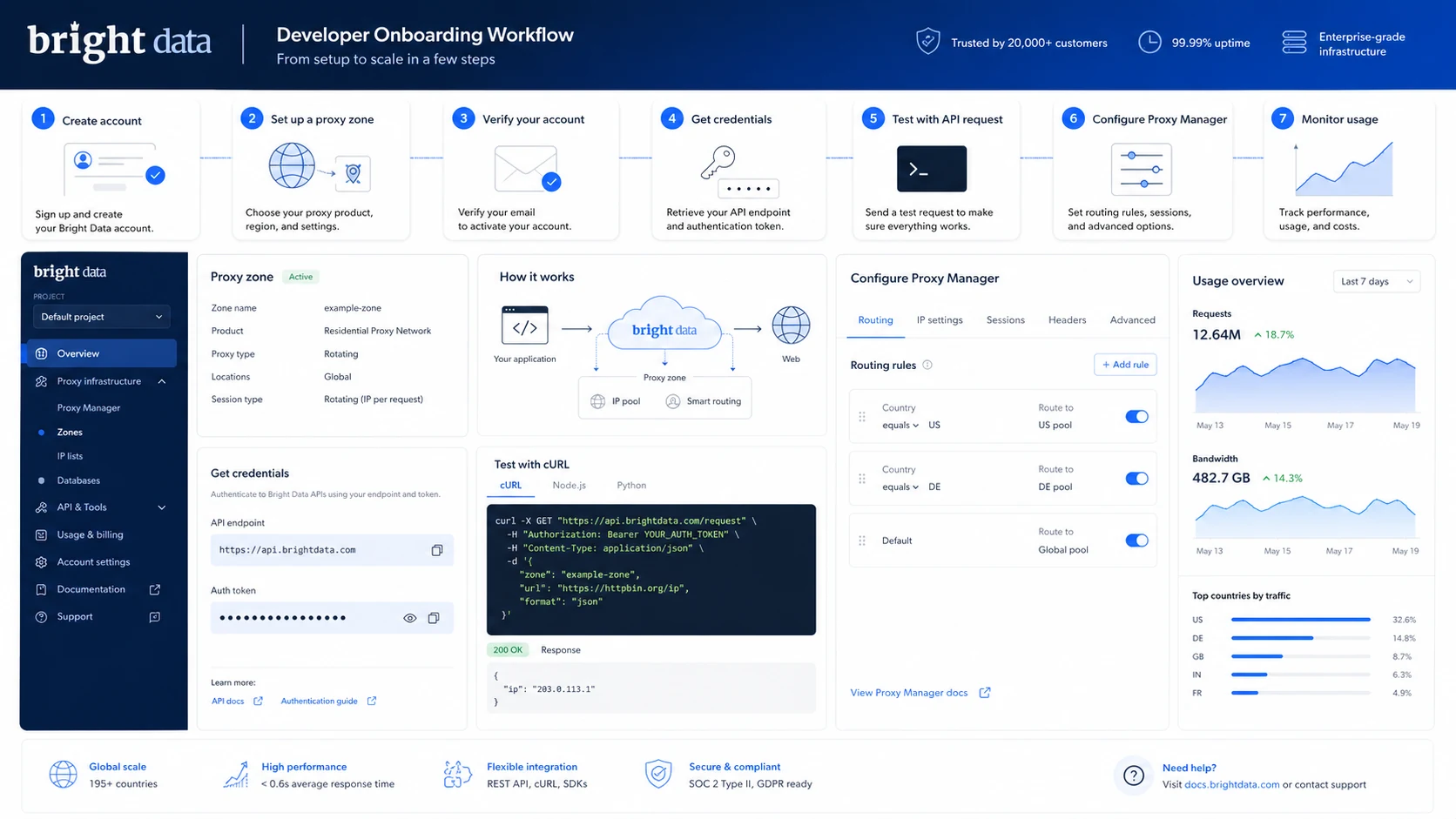Click the Add rule button
The image size is (1456, 819).
[1125, 365]
